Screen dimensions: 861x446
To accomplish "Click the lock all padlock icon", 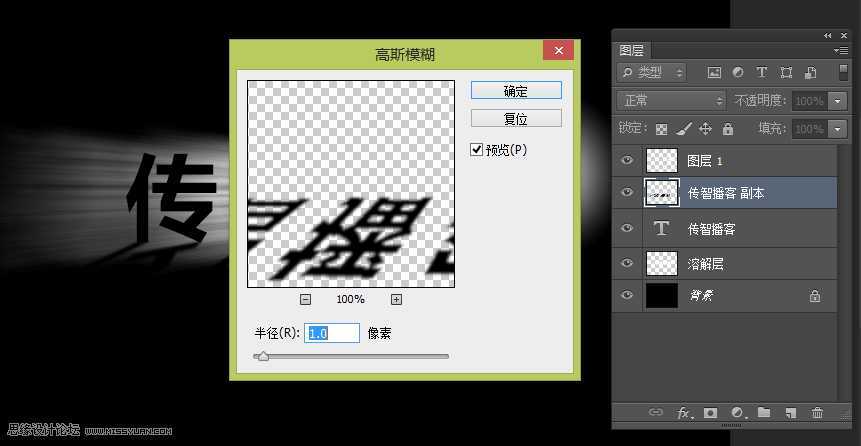I will click(x=728, y=129).
